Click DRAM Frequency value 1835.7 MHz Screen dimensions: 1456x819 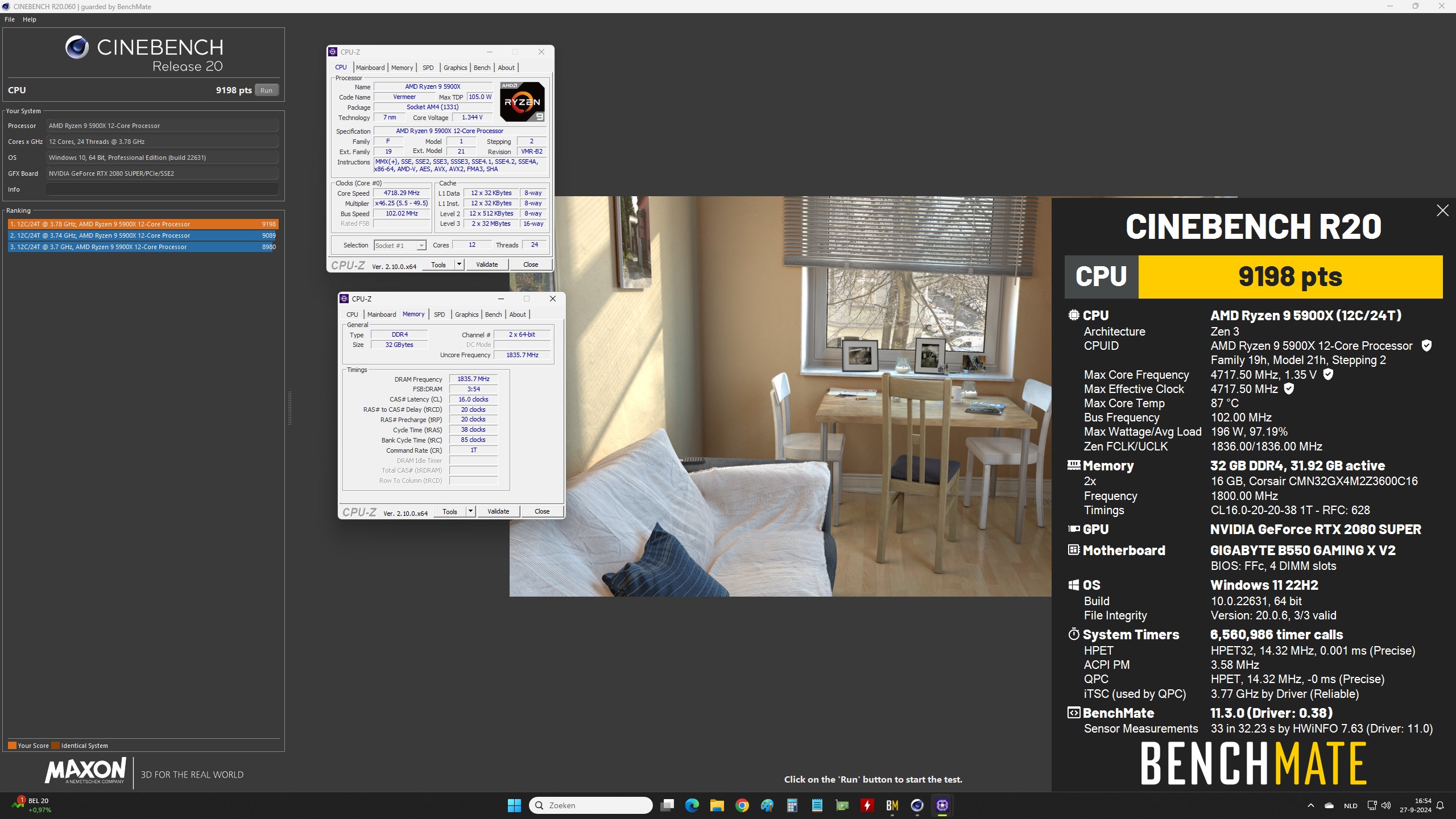[x=473, y=379]
